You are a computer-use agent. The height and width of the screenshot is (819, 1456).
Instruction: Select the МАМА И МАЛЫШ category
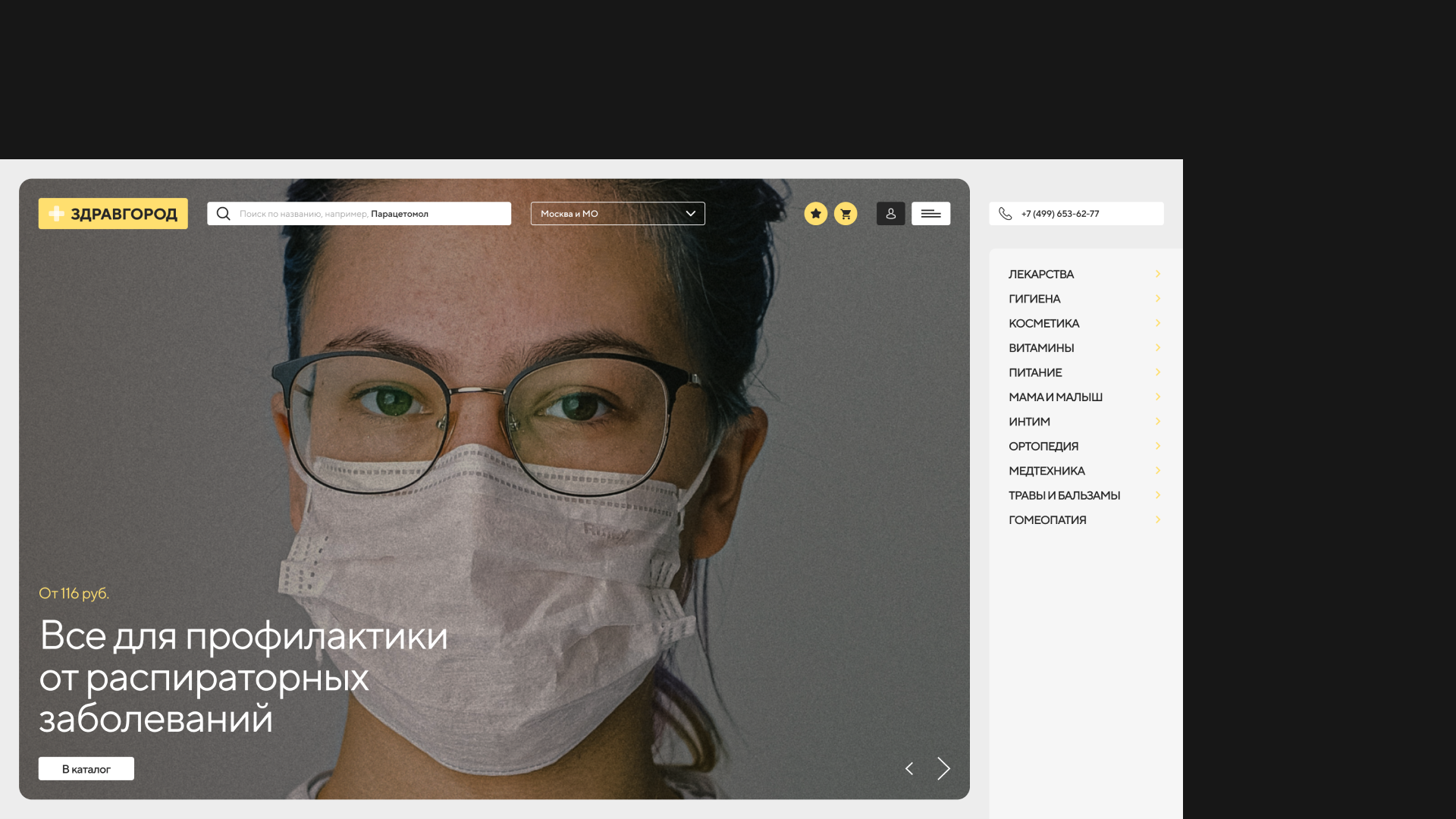coord(1055,397)
